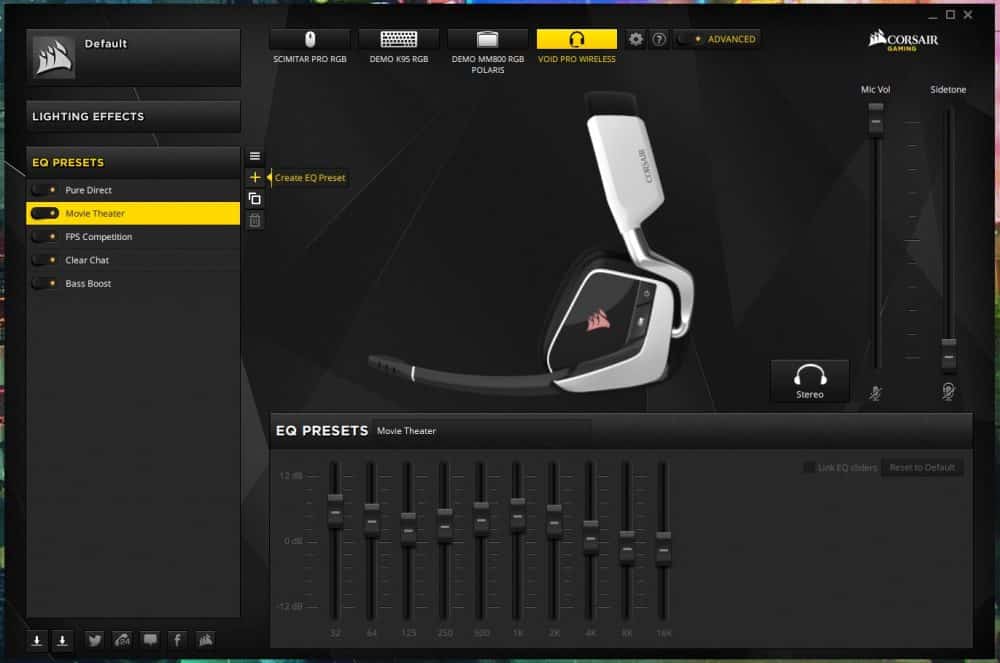The image size is (1000, 663).
Task: Click the 500 Hz EQ slider handle
Action: coord(481,520)
